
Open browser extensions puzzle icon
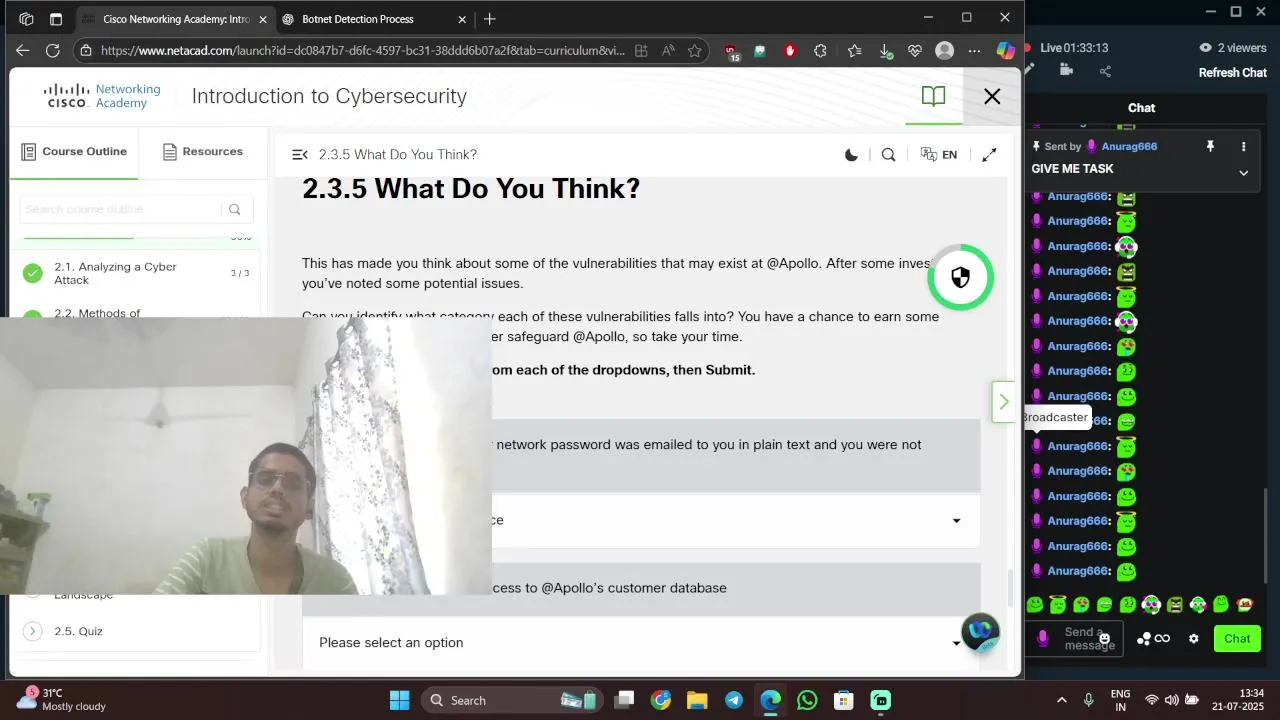point(821,50)
